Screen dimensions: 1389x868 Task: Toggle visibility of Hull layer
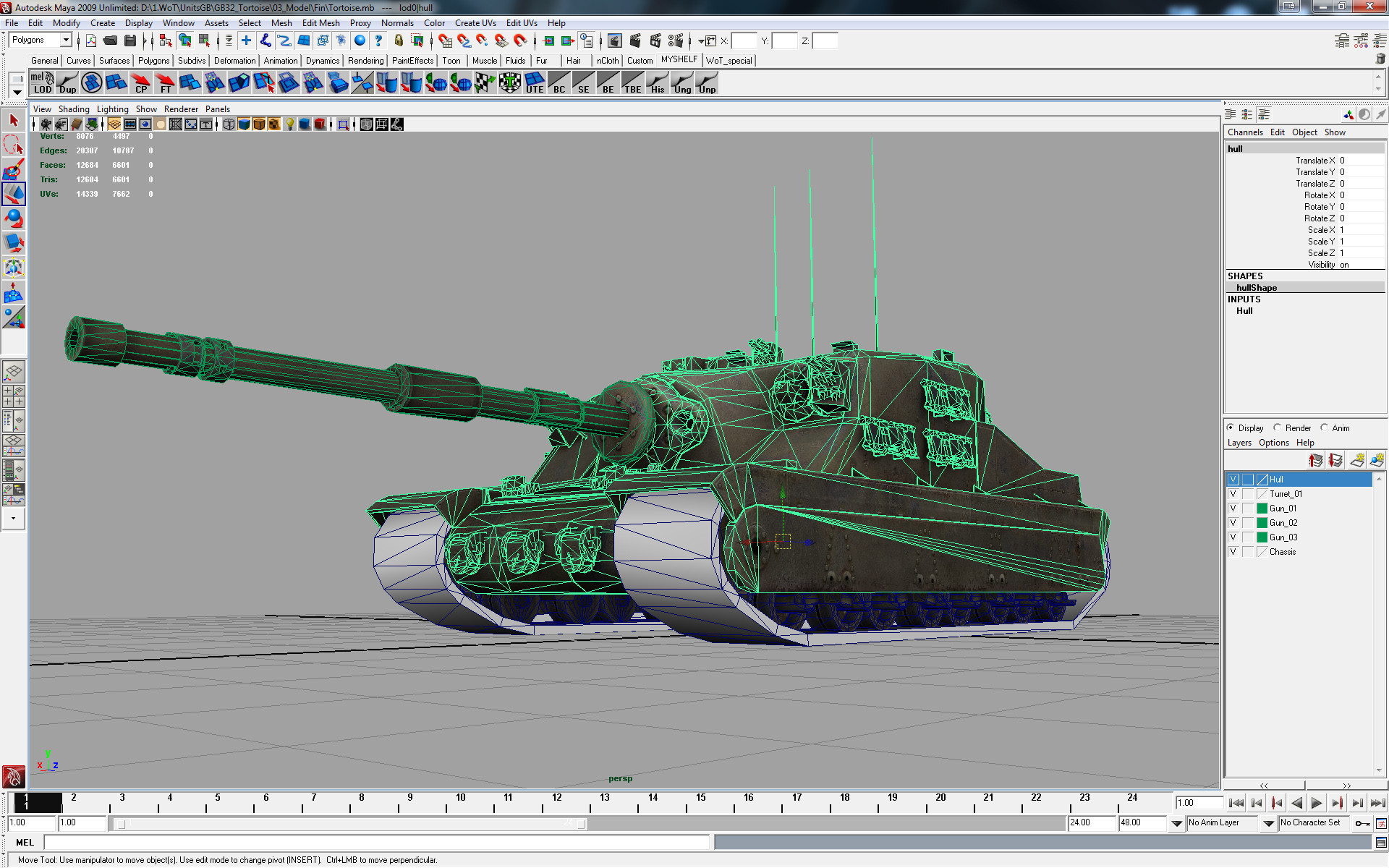(x=1233, y=478)
